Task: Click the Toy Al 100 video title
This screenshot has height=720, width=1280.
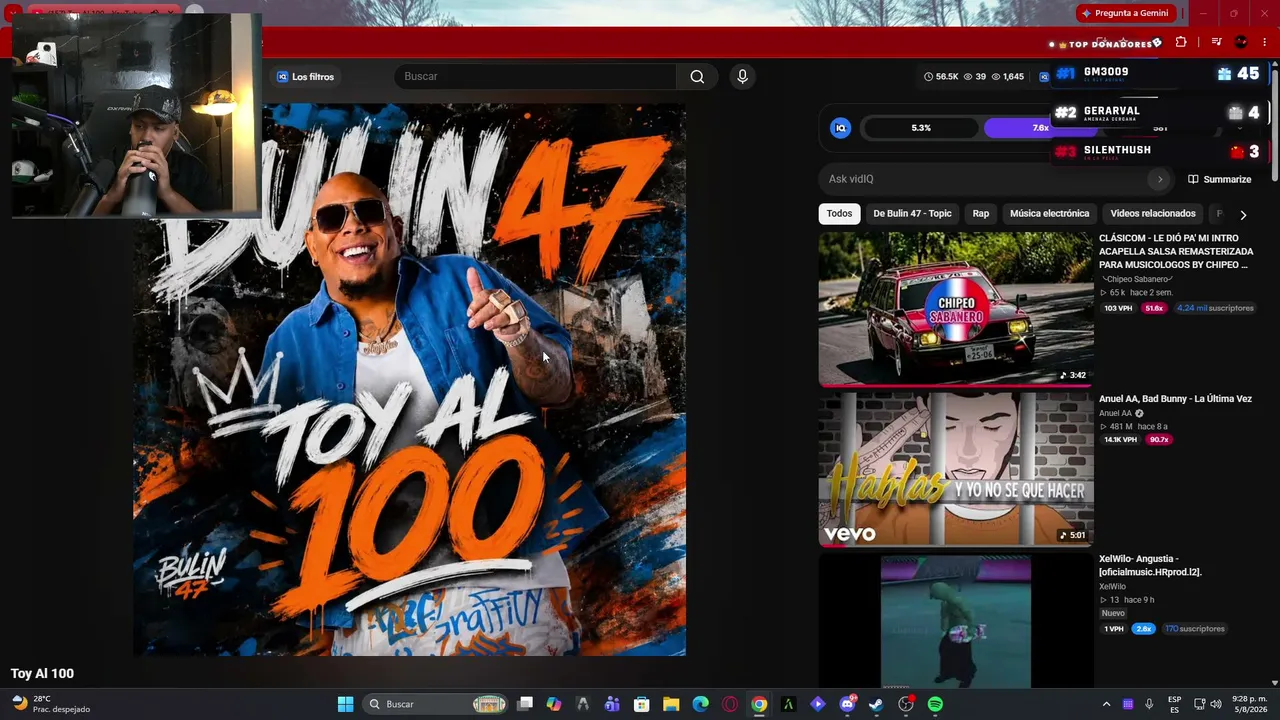Action: tap(42, 674)
